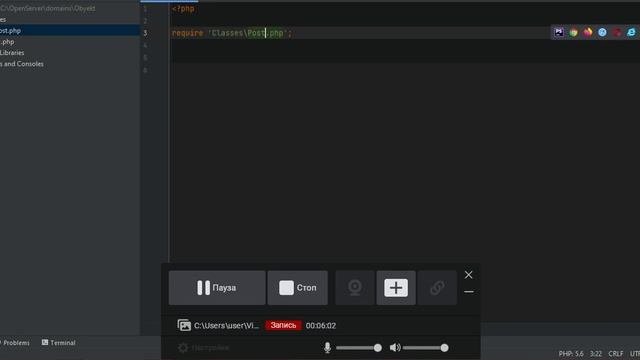This screenshot has width=640, height=360.
Task: Click the <?php opening tag in editor
Action: [x=183, y=9]
